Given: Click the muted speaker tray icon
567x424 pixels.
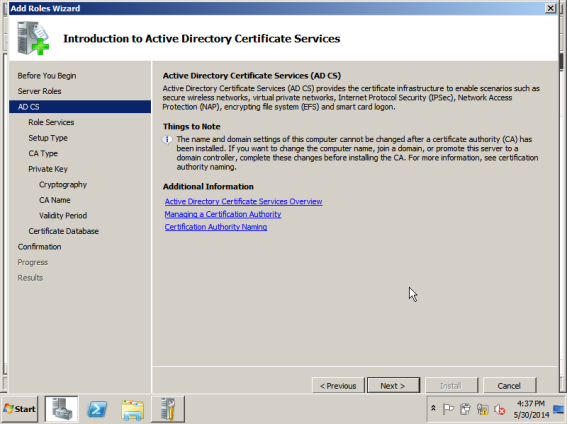Looking at the screenshot, I should [x=500, y=409].
